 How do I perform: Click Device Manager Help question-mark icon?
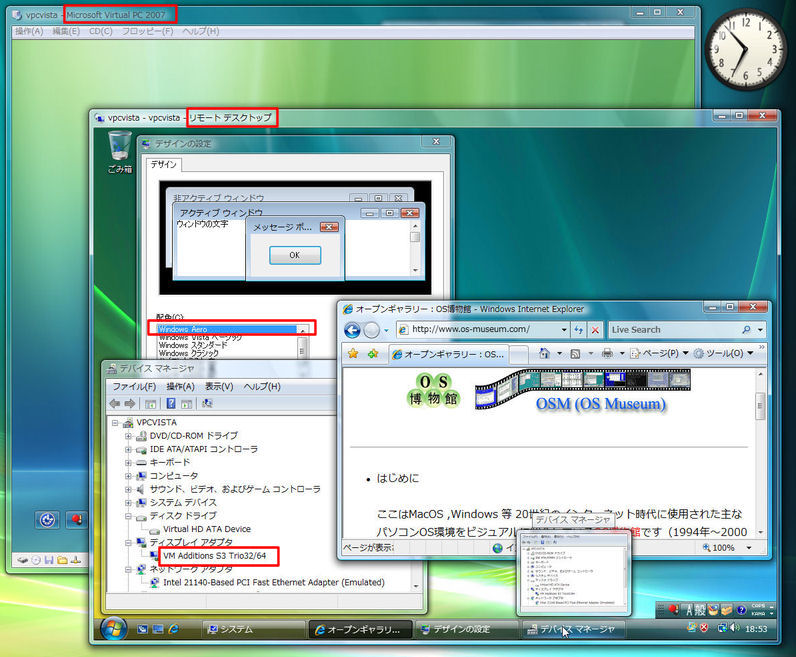coord(171,404)
